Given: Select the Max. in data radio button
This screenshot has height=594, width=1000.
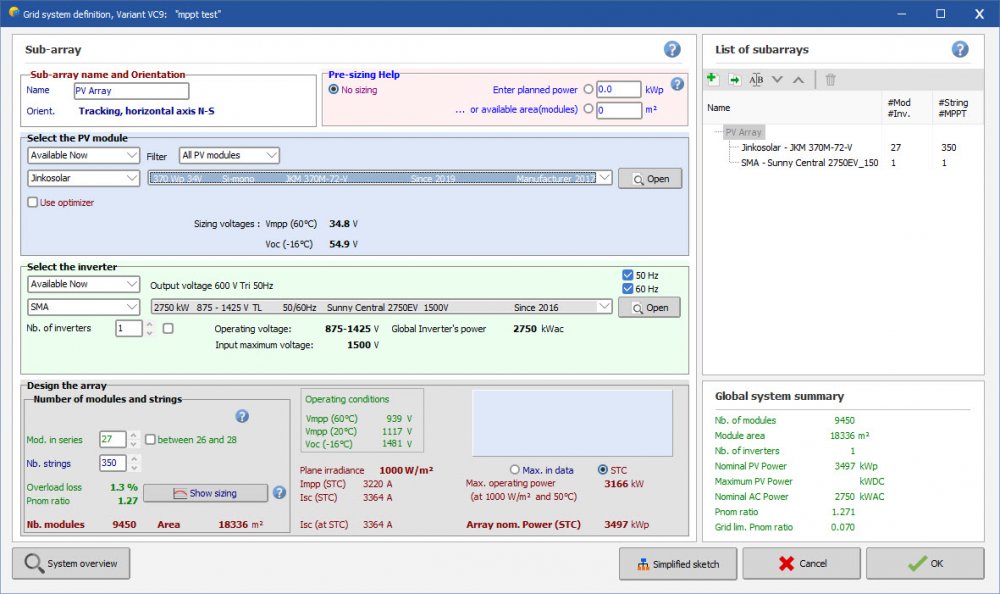Looking at the screenshot, I should (515, 470).
